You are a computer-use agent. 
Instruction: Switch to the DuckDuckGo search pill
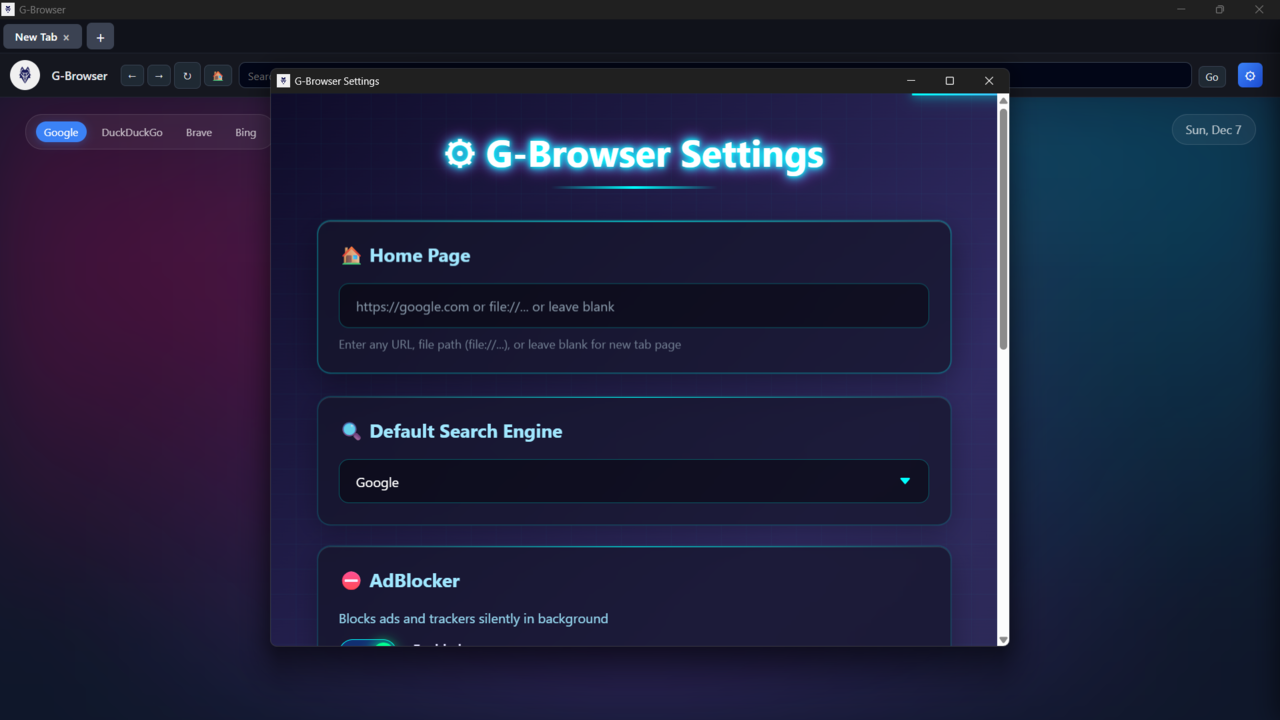tap(132, 131)
